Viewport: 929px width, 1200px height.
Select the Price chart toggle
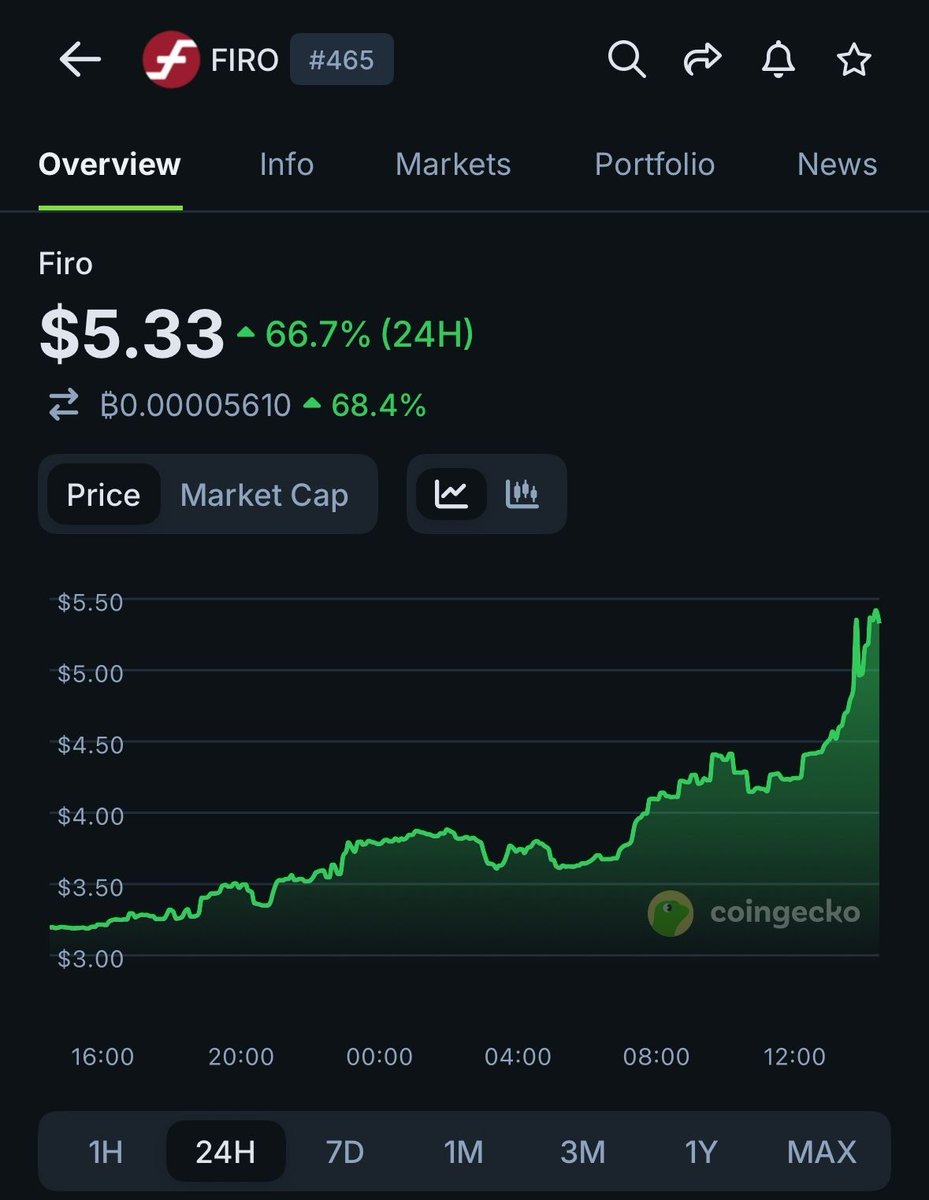pyautogui.click(x=103, y=495)
